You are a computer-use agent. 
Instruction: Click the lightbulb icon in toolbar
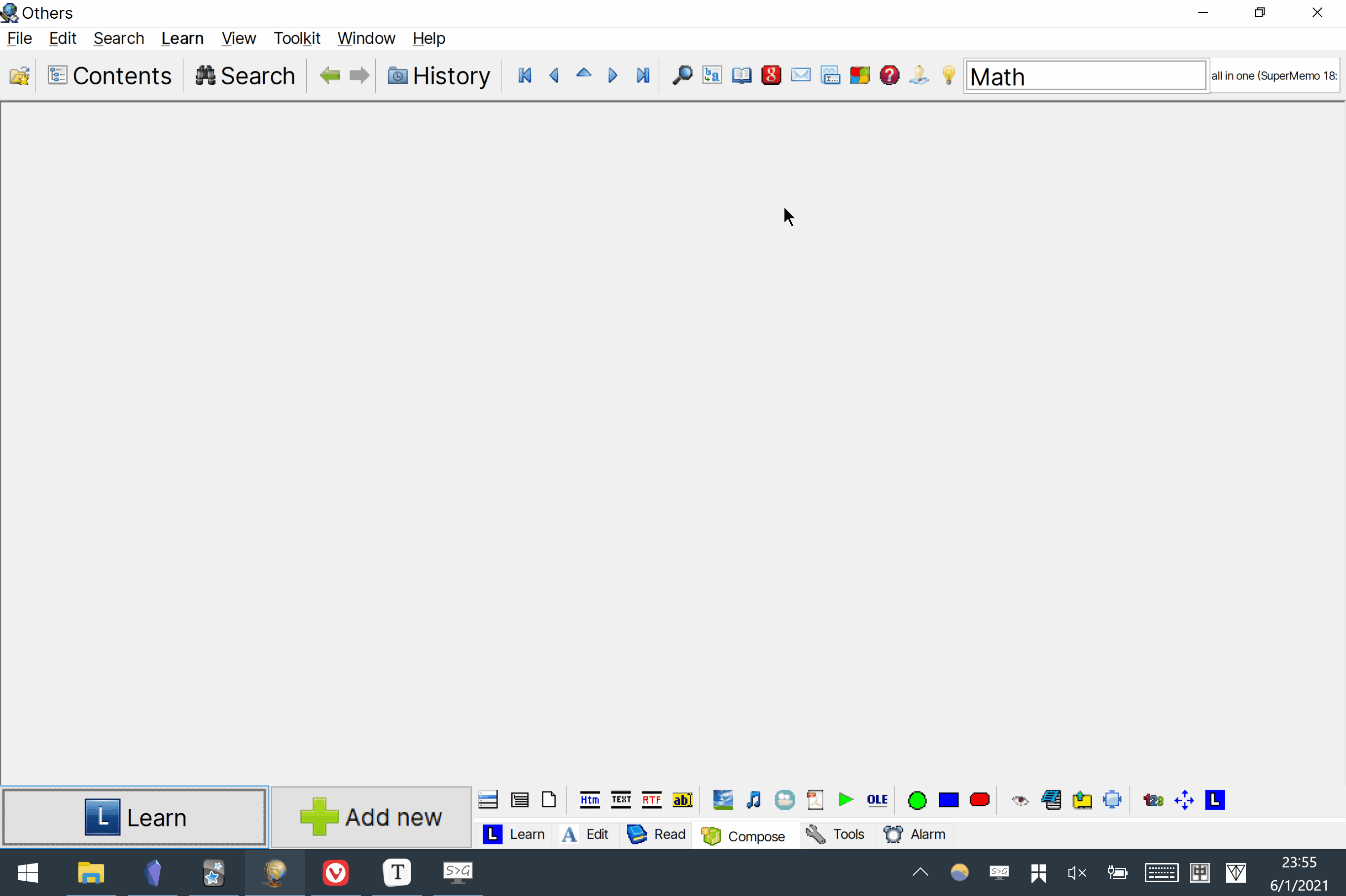tap(949, 75)
